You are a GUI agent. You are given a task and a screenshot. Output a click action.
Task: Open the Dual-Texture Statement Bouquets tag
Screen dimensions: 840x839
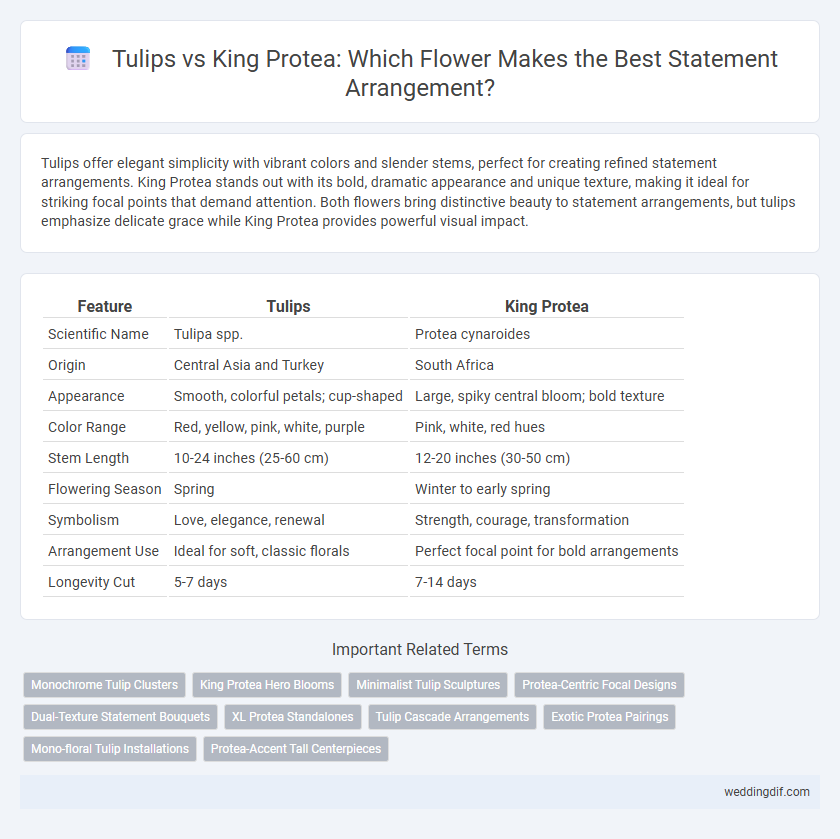121,717
